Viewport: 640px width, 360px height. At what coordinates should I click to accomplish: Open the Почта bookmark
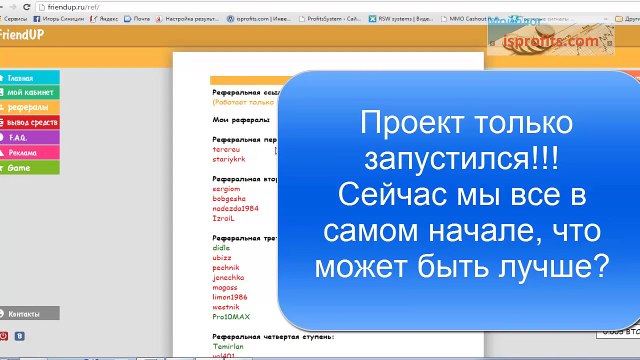(137, 19)
